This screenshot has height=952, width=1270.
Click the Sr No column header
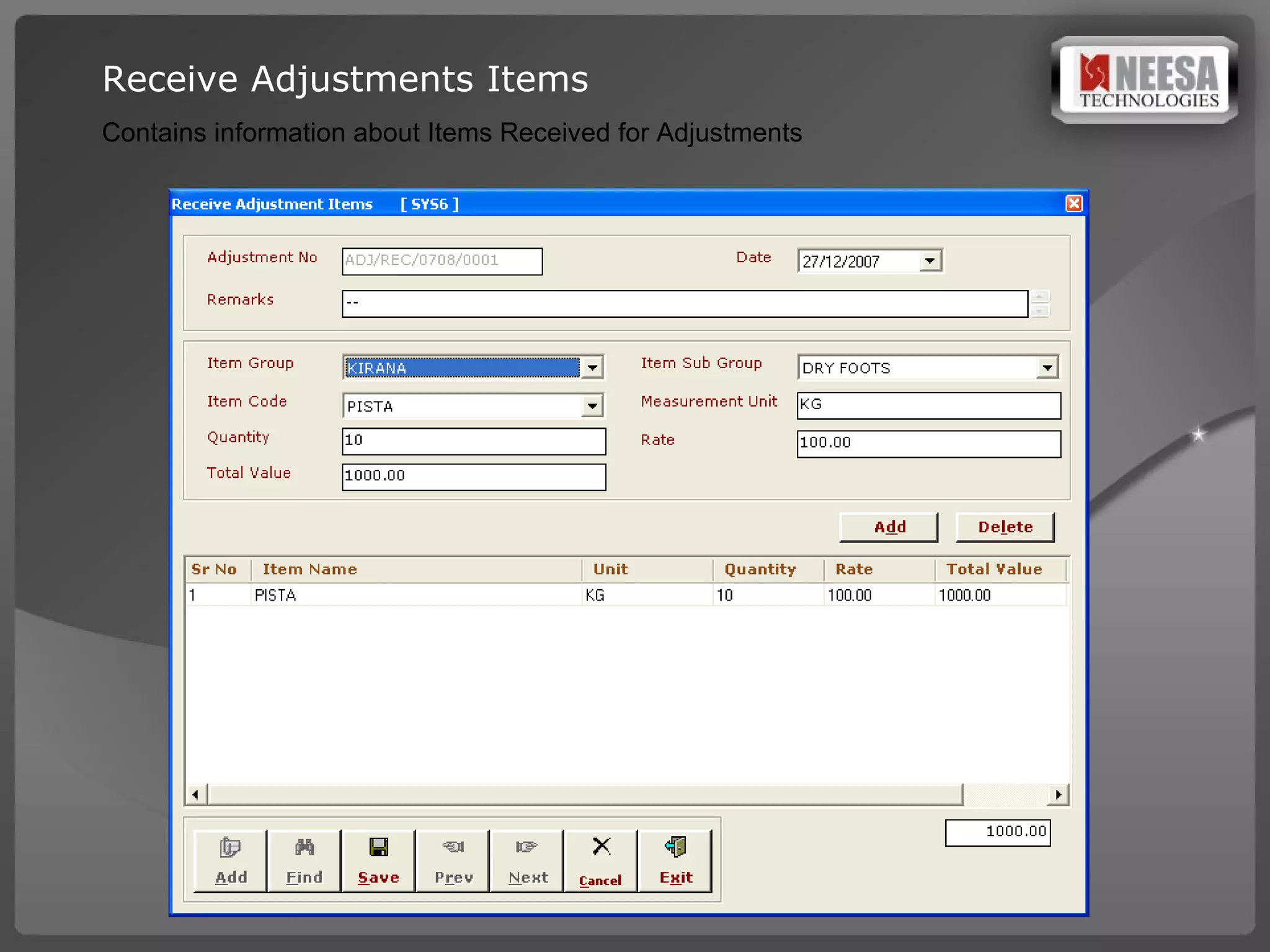218,570
